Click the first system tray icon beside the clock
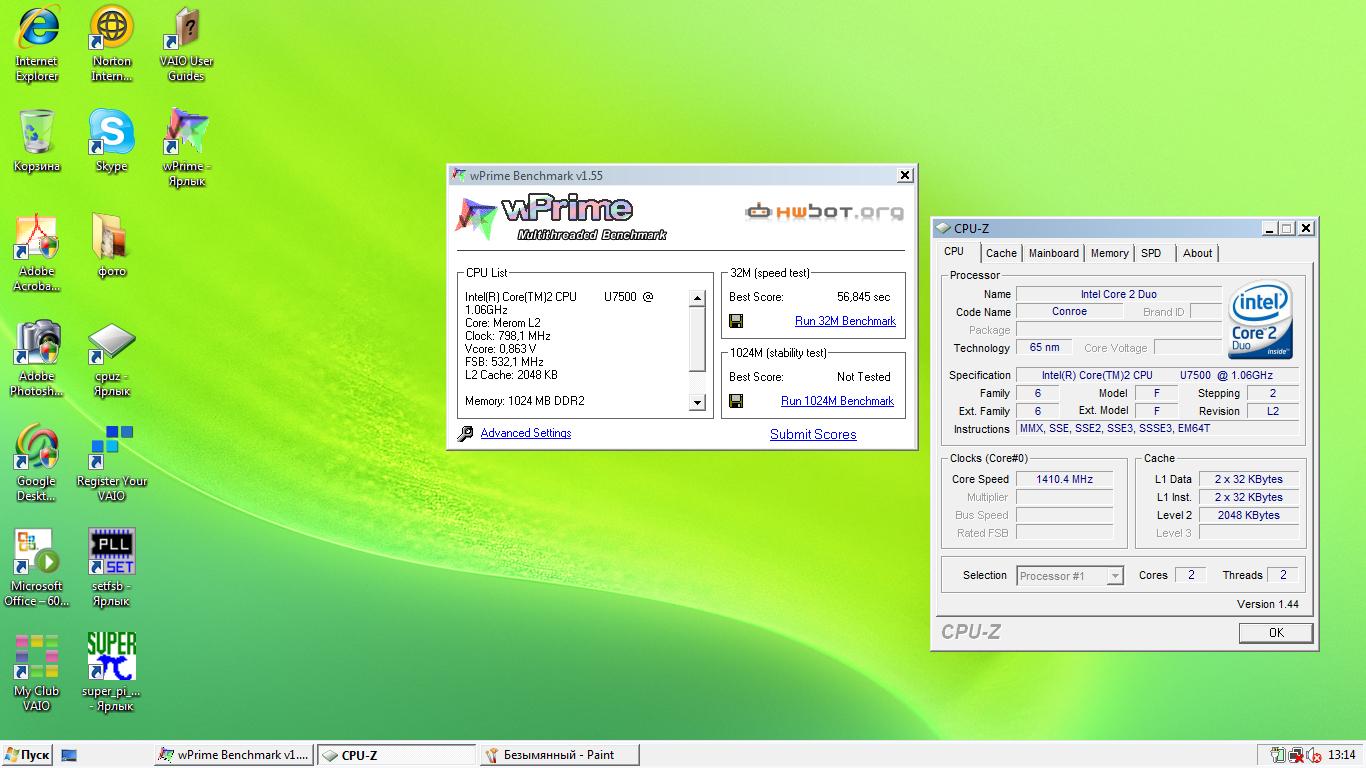 (1278, 755)
